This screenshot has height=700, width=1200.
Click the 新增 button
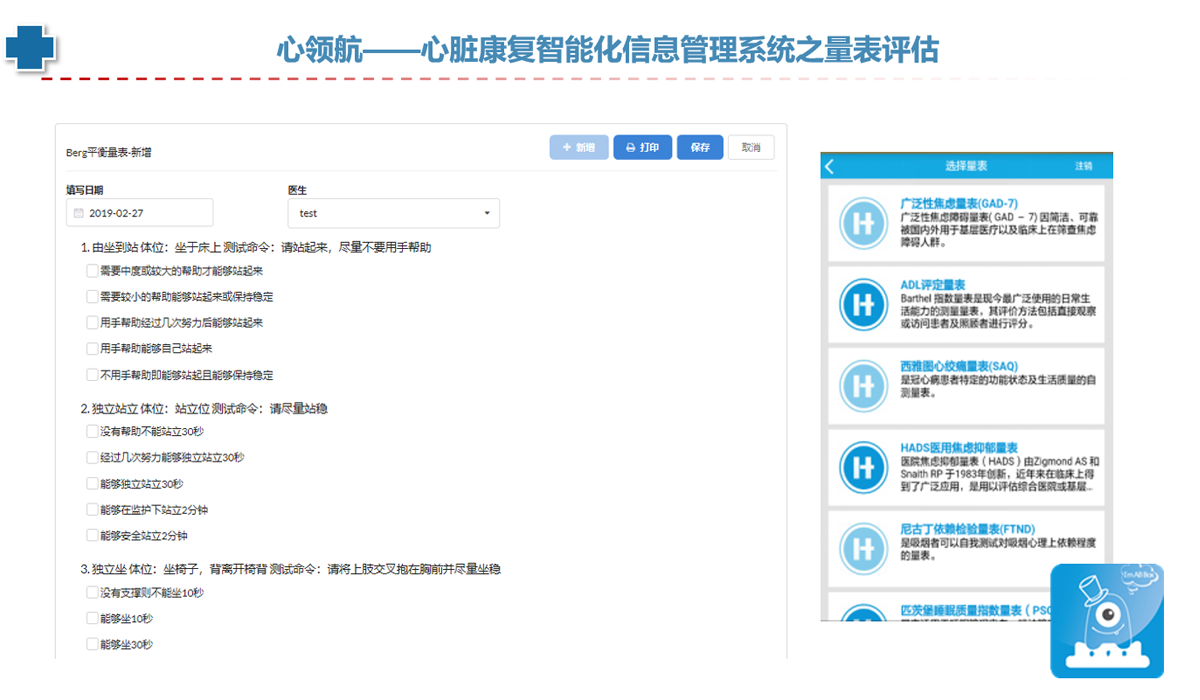click(579, 147)
